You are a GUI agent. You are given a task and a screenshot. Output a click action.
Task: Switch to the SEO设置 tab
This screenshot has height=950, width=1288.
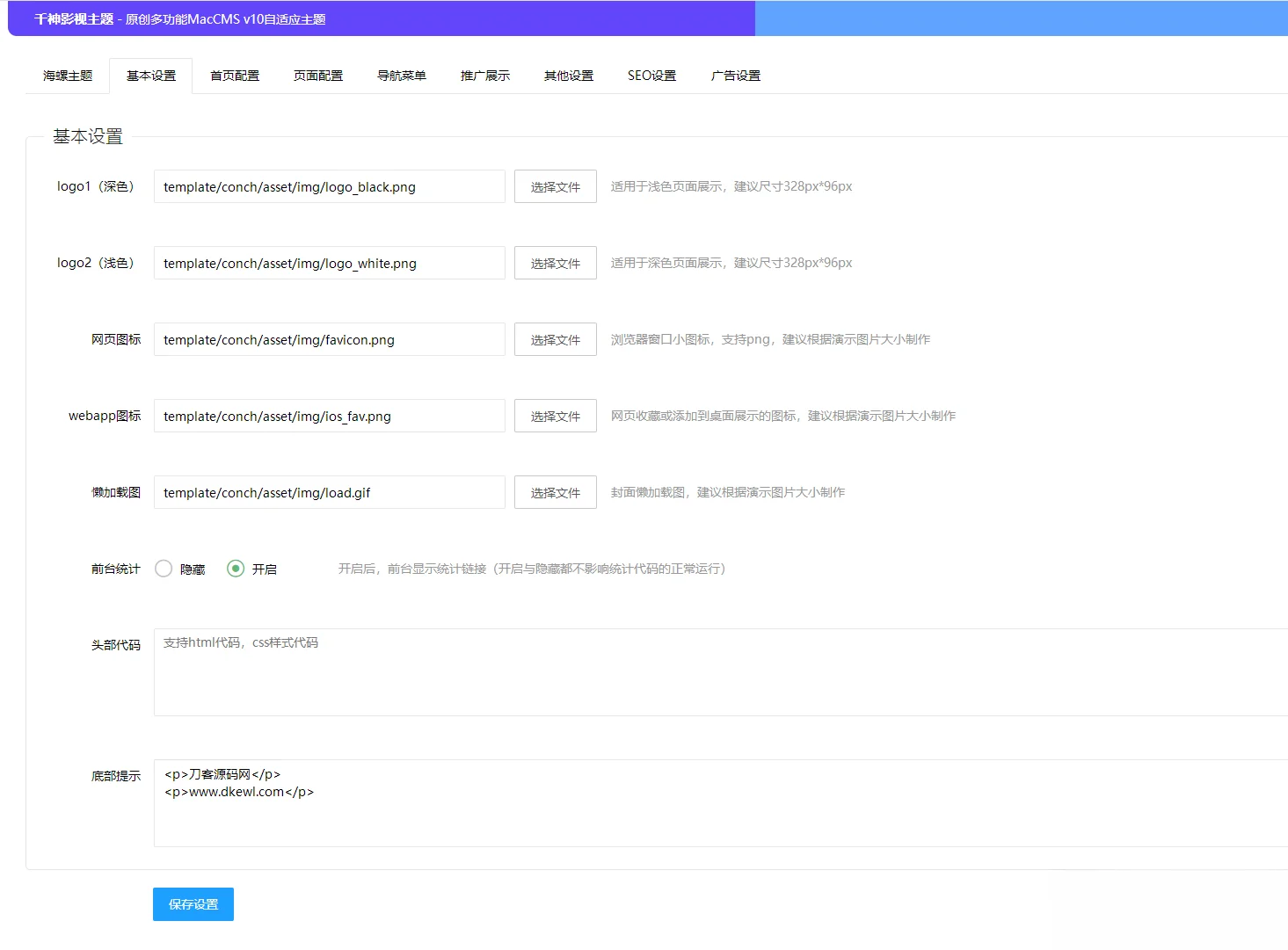click(x=651, y=76)
